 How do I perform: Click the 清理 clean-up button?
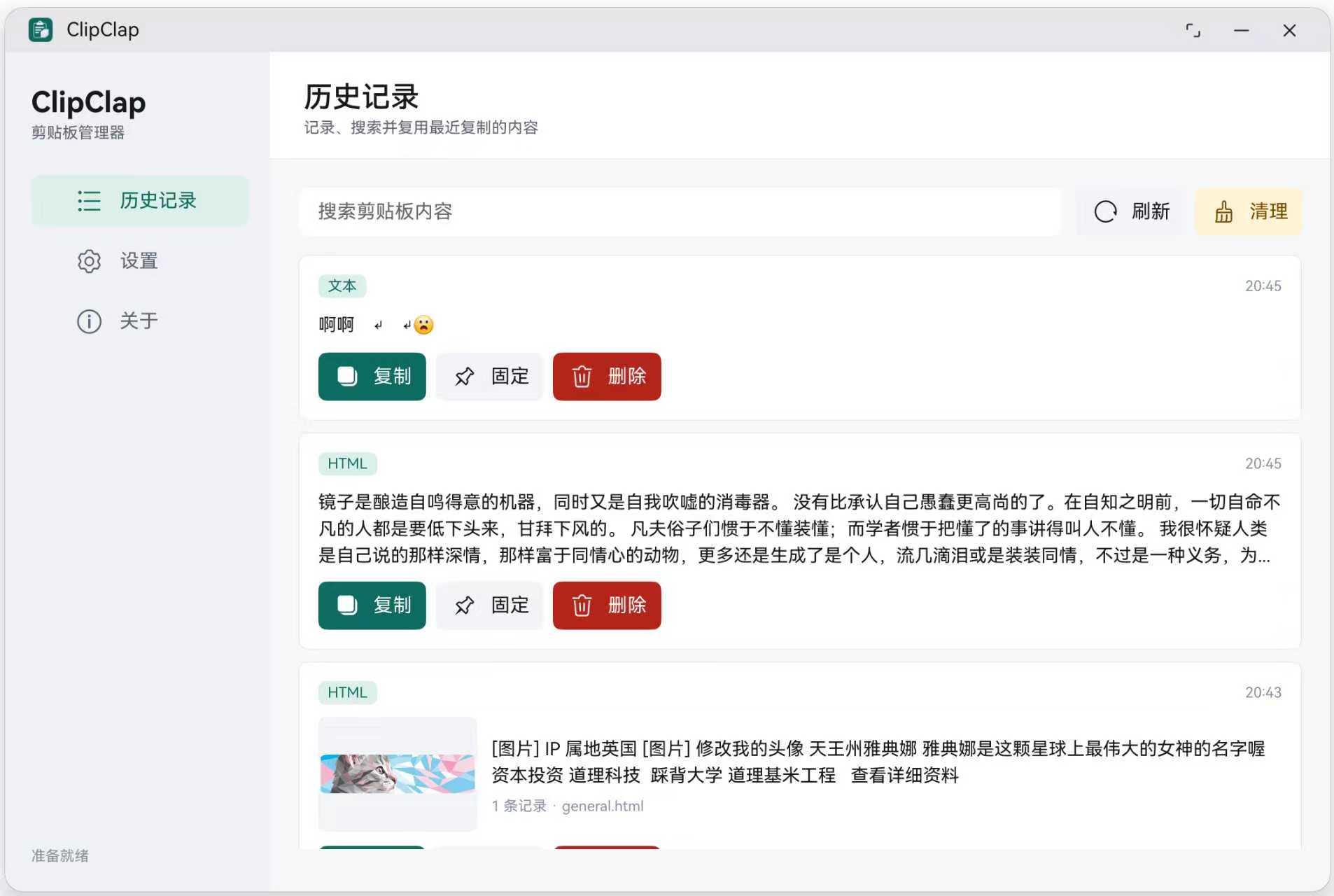point(1249,211)
